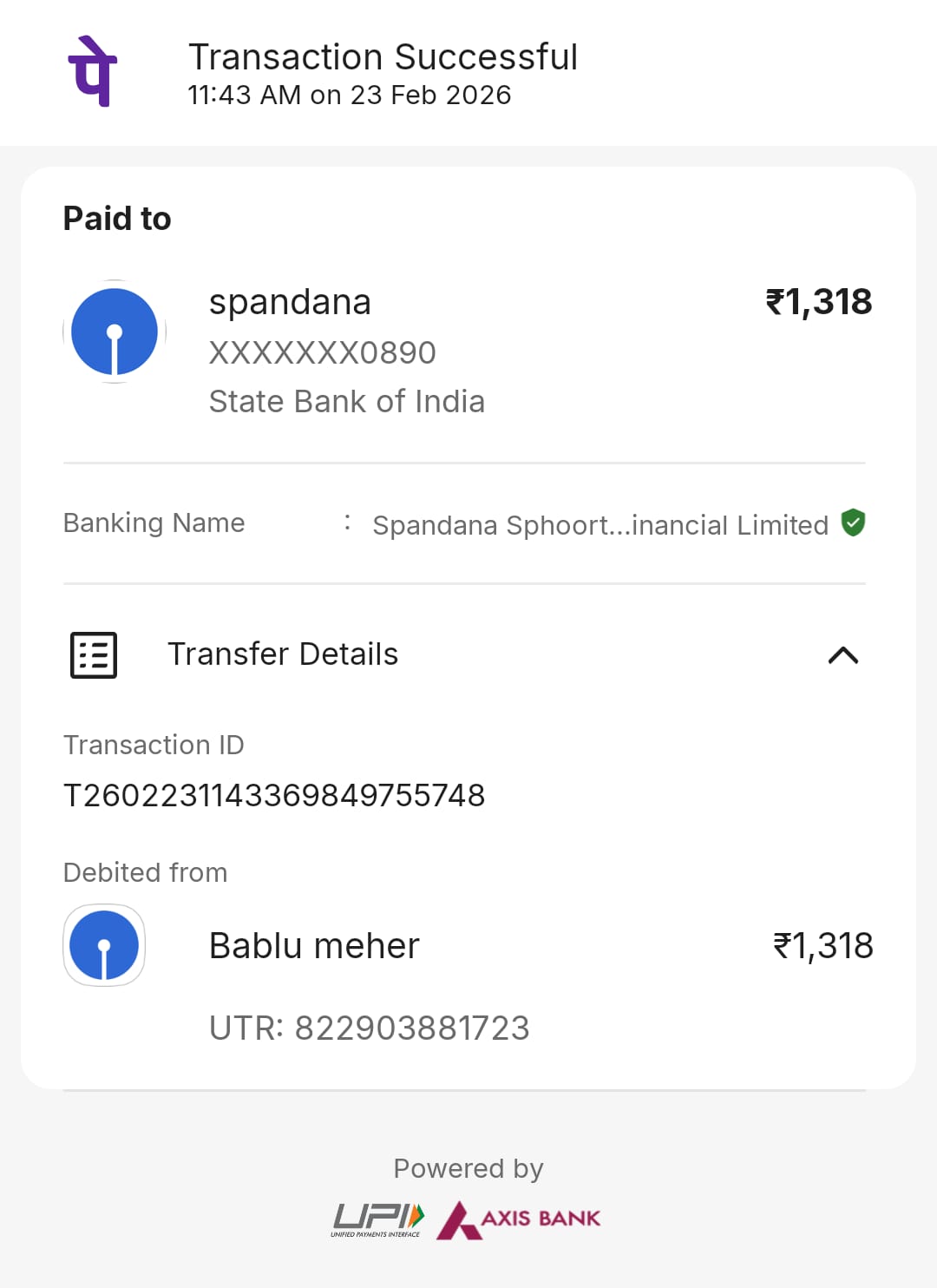Screen dimensions: 937x1288
Task: Tap the State Bank of India label
Action: coord(347,401)
